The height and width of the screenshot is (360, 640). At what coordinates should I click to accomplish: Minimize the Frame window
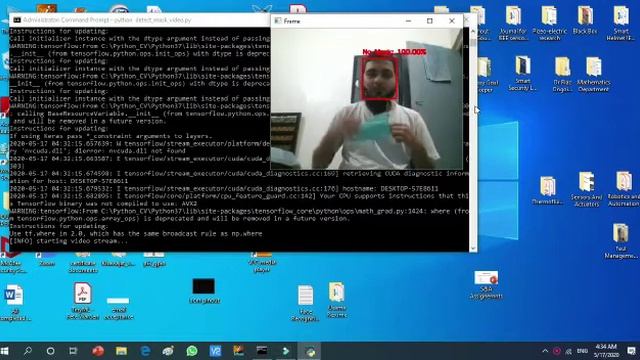408,21
